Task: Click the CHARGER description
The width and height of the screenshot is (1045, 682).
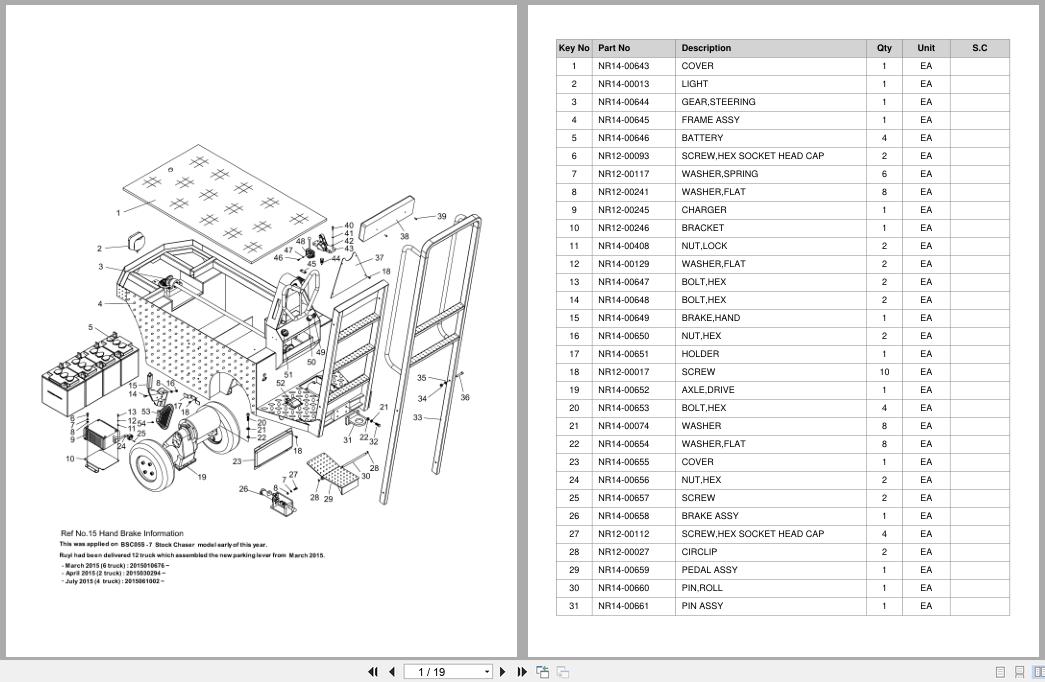Action: pos(704,210)
